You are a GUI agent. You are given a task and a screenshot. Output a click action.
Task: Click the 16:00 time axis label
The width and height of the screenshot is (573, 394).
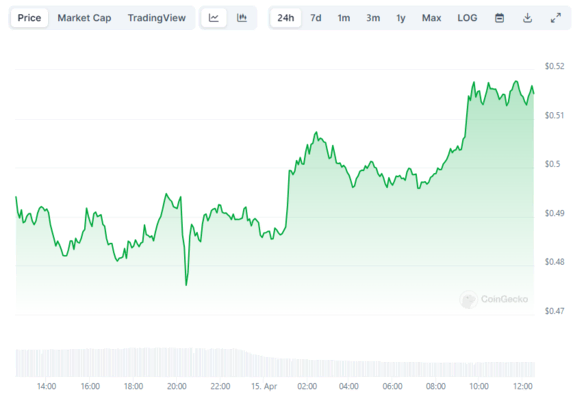(x=90, y=386)
